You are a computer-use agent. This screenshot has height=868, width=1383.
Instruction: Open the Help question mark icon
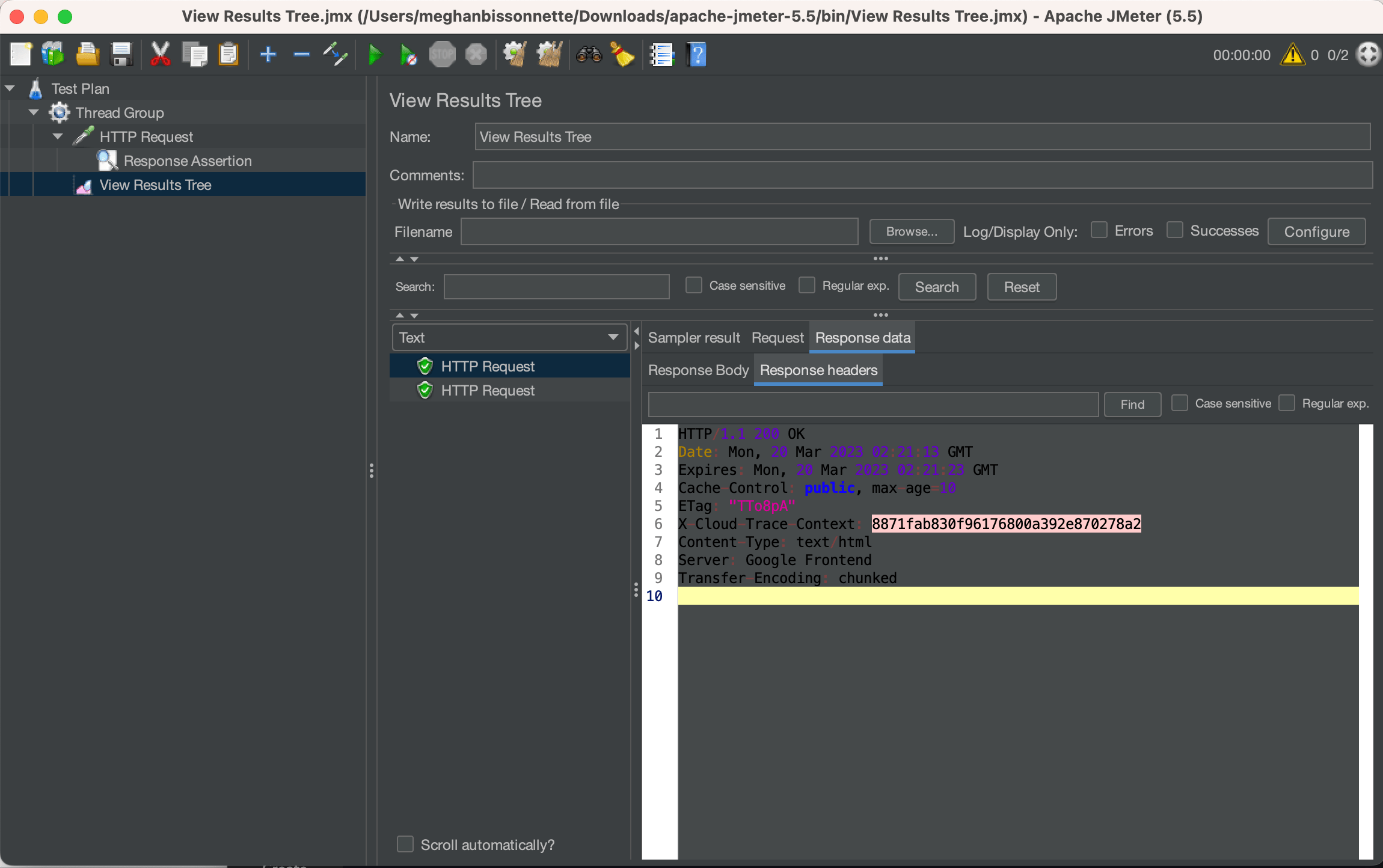[x=696, y=55]
